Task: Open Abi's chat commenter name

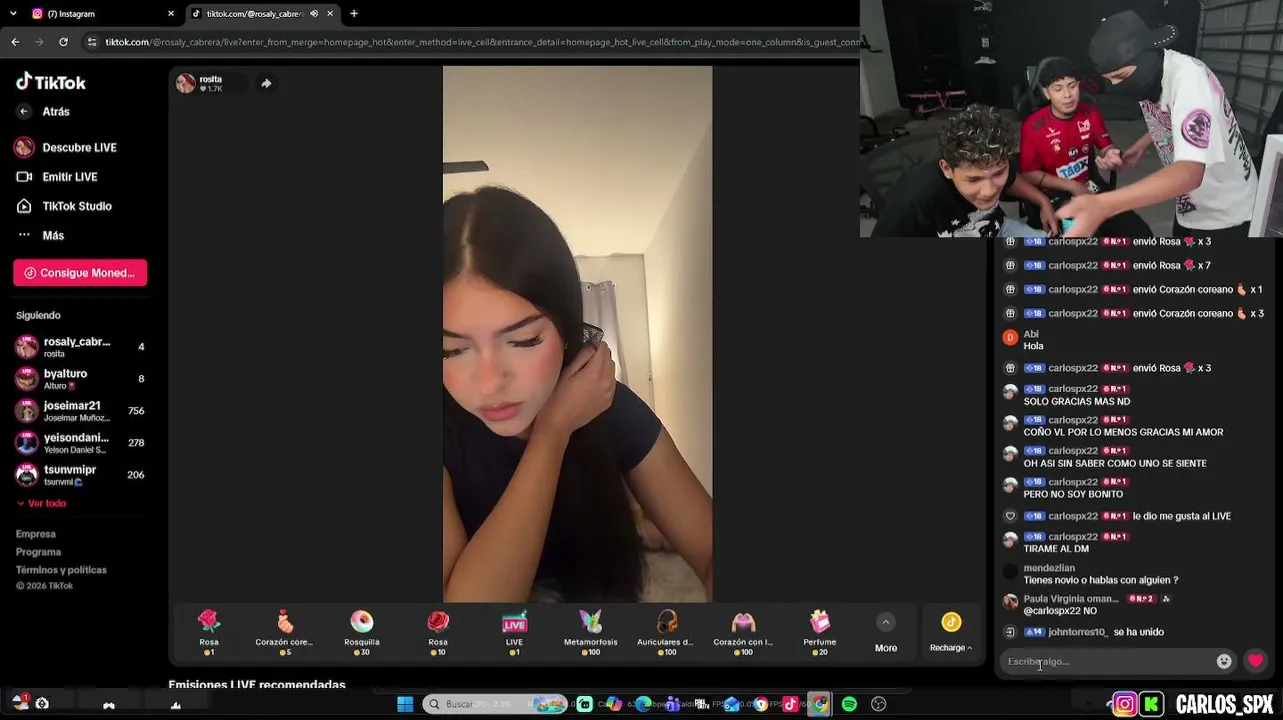Action: click(x=1031, y=334)
